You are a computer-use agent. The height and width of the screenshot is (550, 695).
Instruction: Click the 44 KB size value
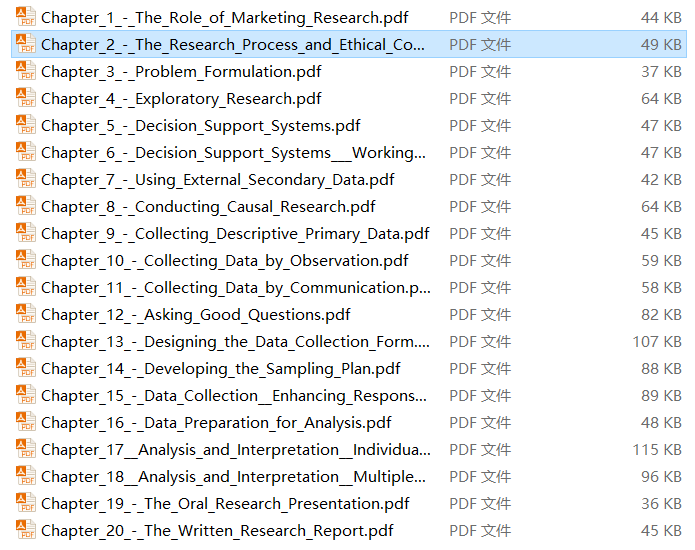pos(661,18)
